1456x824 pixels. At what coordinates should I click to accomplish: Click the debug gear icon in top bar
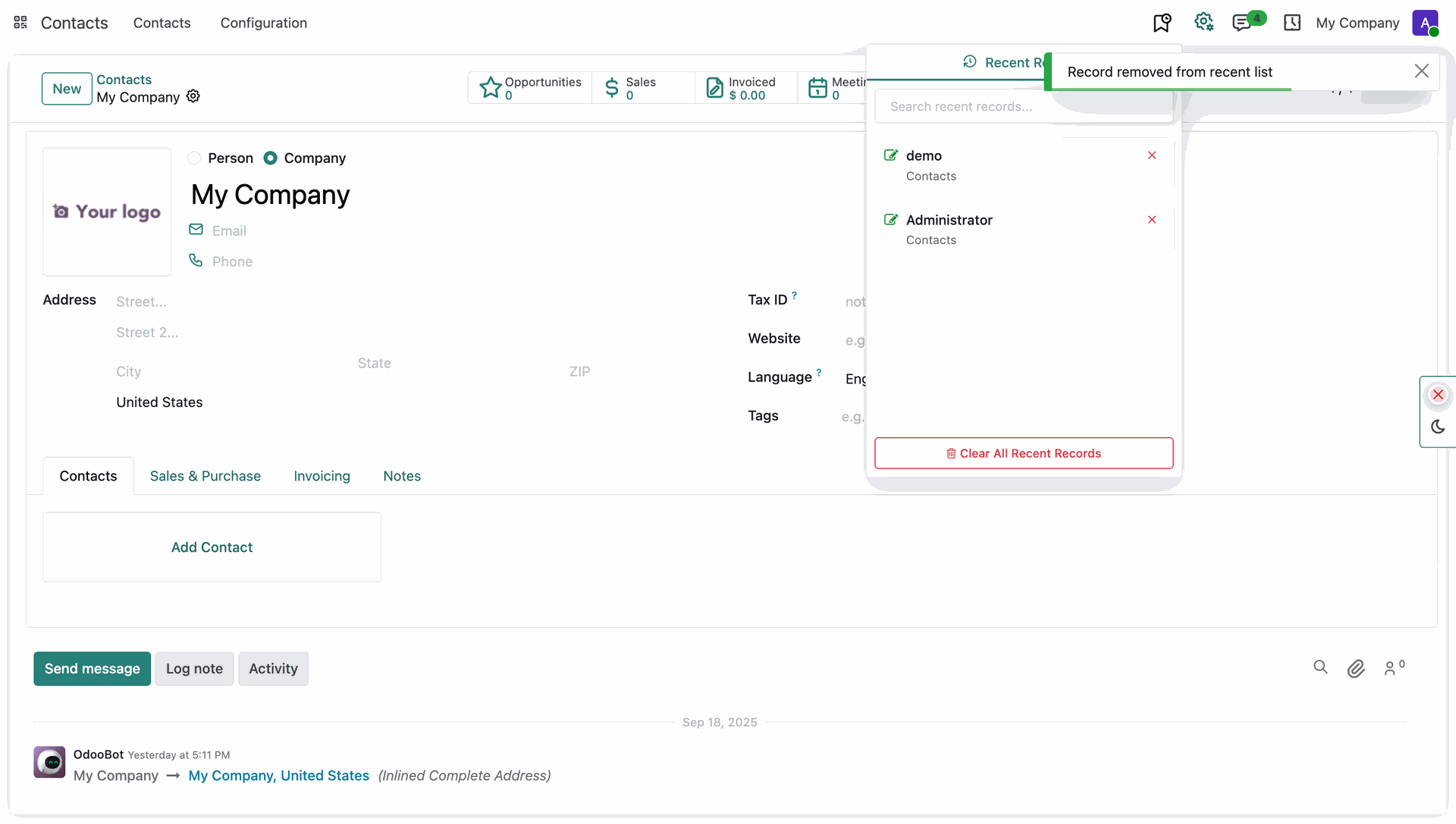(x=1203, y=22)
